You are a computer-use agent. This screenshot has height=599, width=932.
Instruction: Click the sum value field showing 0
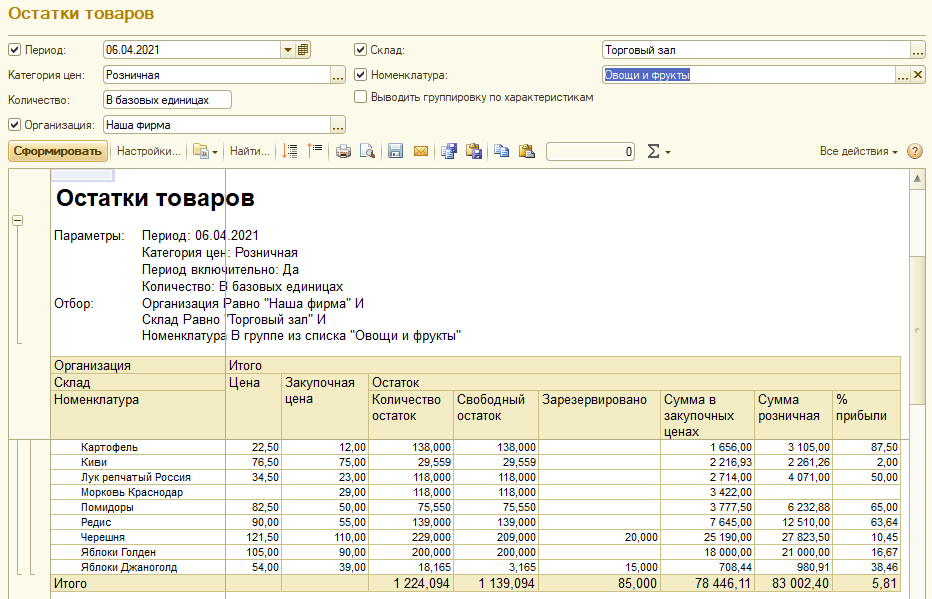click(590, 152)
